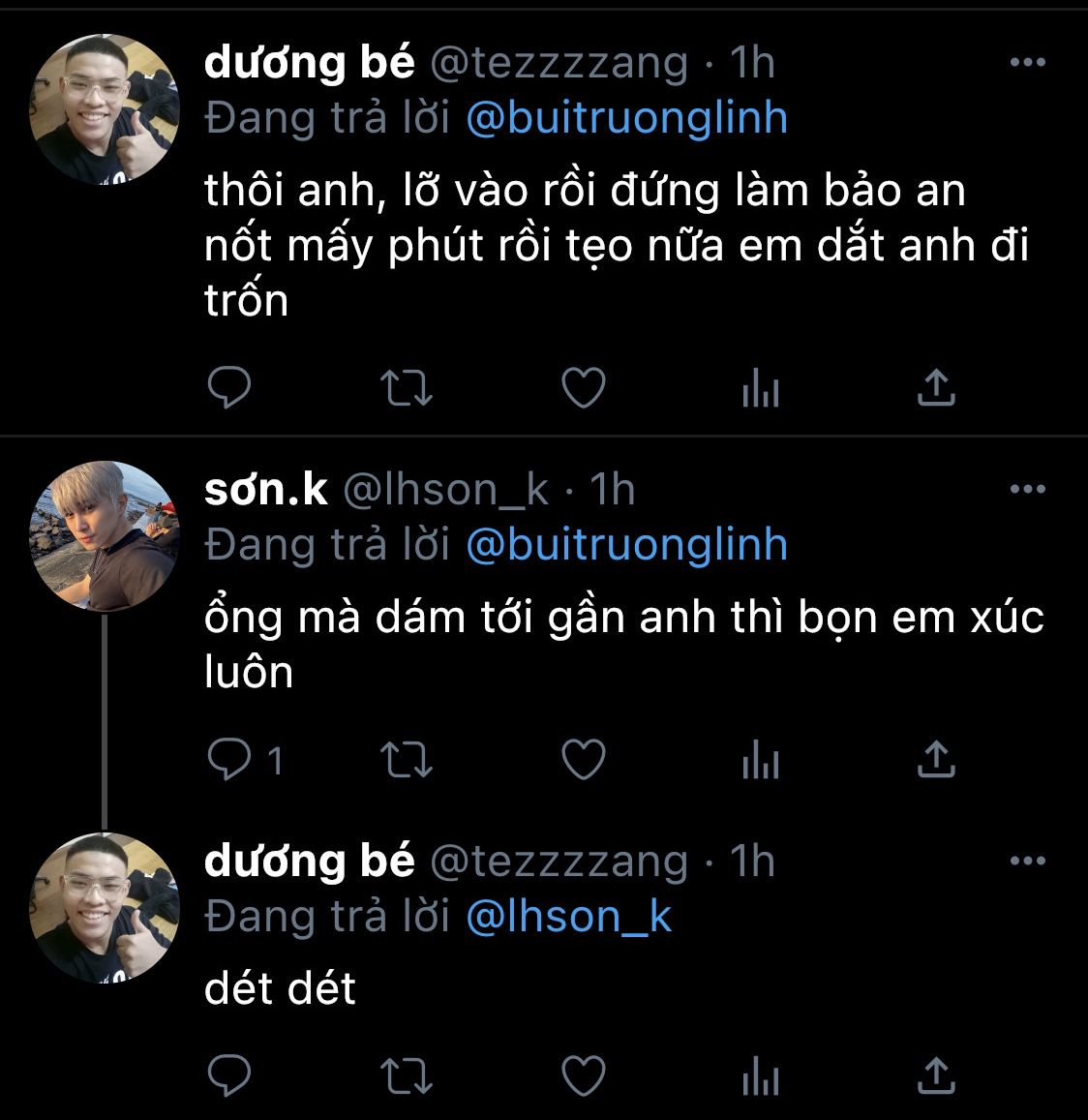The image size is (1088, 1120).
Task: View analytics for sơn.k's tweet
Action: 761,761
